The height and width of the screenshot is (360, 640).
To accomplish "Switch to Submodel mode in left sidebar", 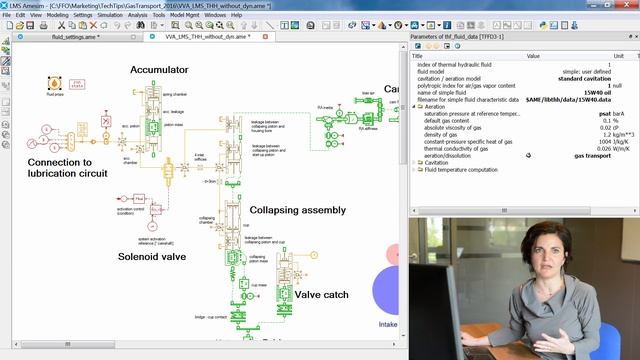I will point(6,51).
